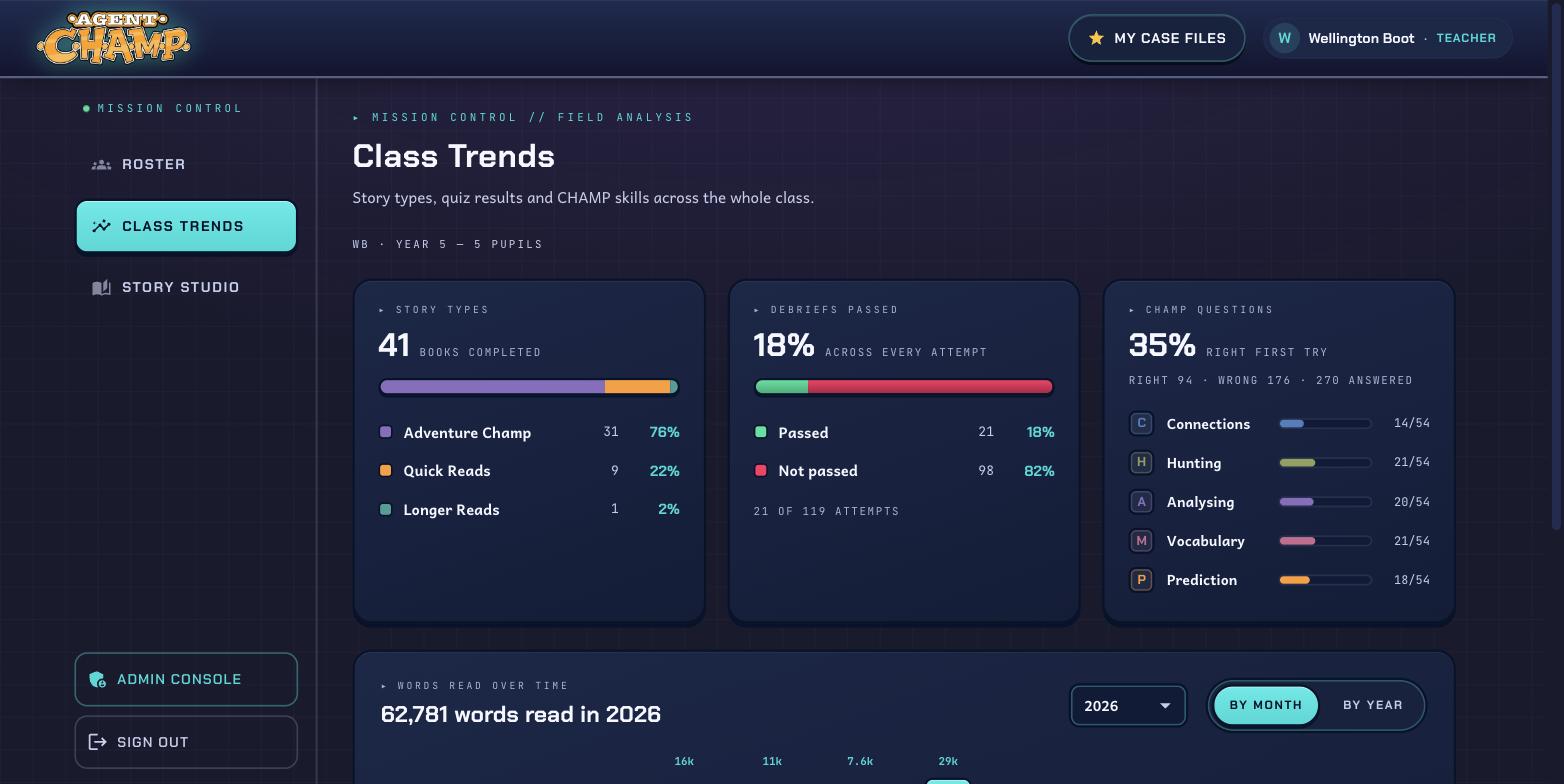Image resolution: width=1564 pixels, height=784 pixels.
Task: Open Story Studio from the sidebar
Action: 186,287
